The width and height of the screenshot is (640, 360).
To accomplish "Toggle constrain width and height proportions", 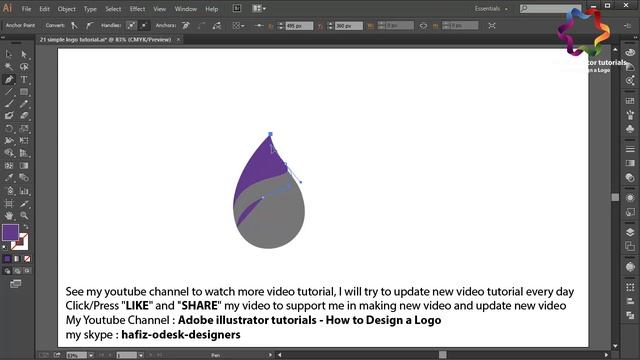I will click(423, 26).
